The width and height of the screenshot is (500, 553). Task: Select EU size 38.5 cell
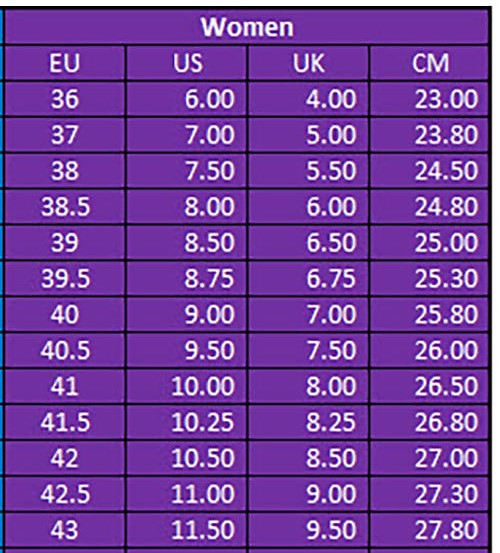tap(65, 207)
